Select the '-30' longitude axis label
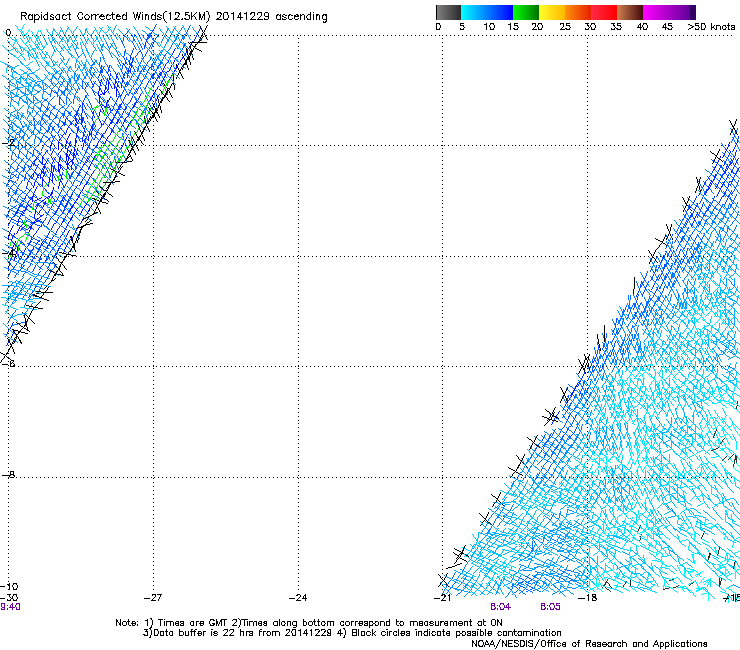 pyautogui.click(x=9, y=598)
